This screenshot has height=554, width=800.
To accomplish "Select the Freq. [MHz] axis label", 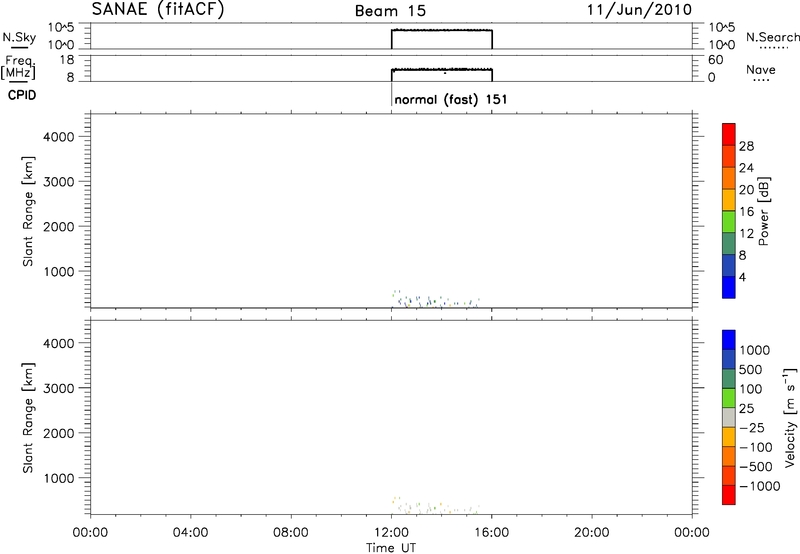I will (18, 67).
